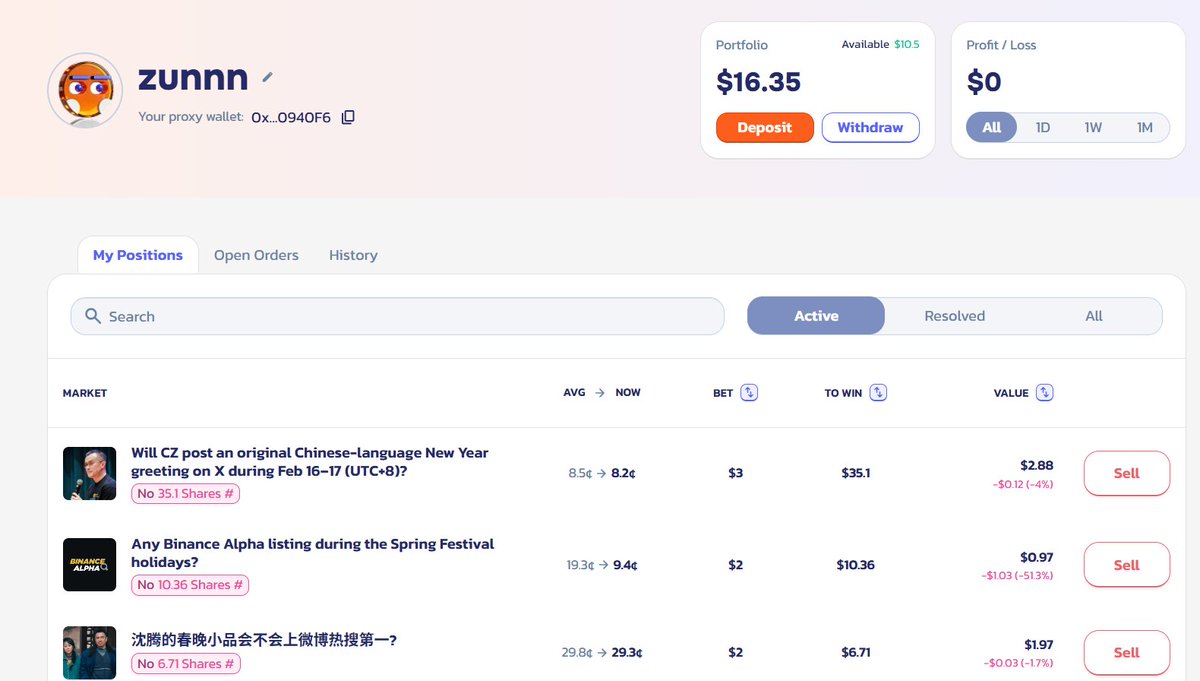Sell the Binance Alpha listing position

(x=1127, y=565)
